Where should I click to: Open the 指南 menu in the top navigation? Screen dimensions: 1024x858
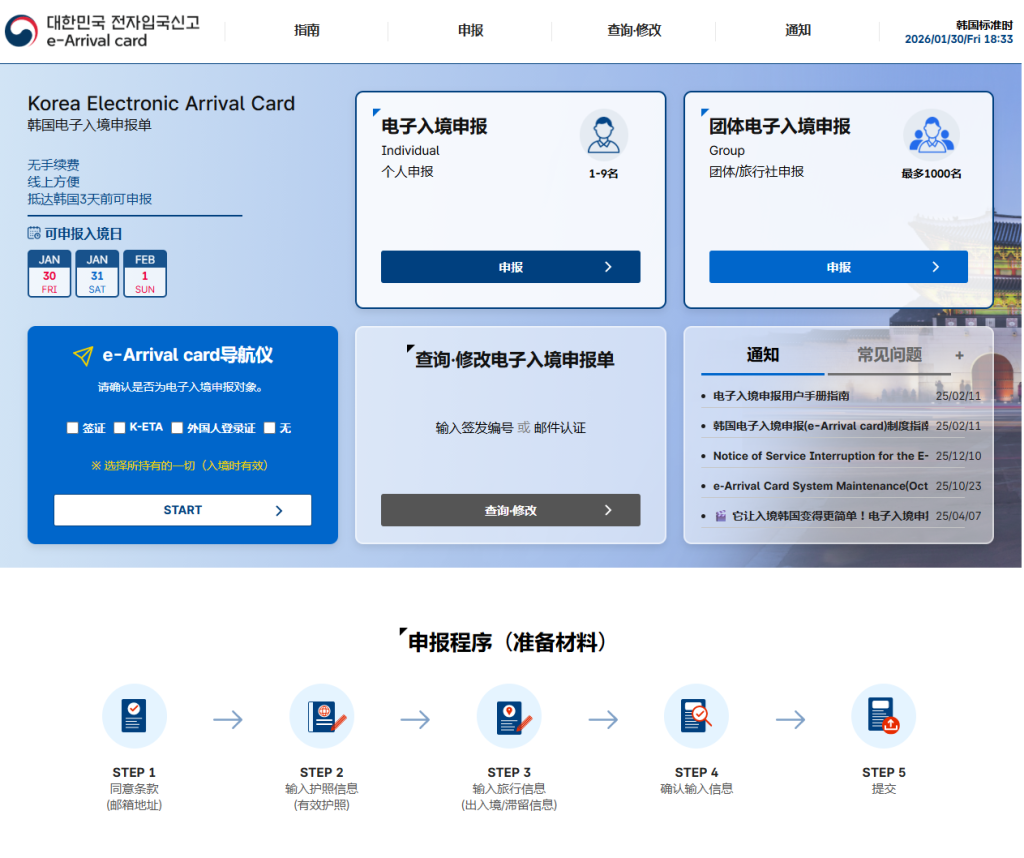pyautogui.click(x=307, y=30)
